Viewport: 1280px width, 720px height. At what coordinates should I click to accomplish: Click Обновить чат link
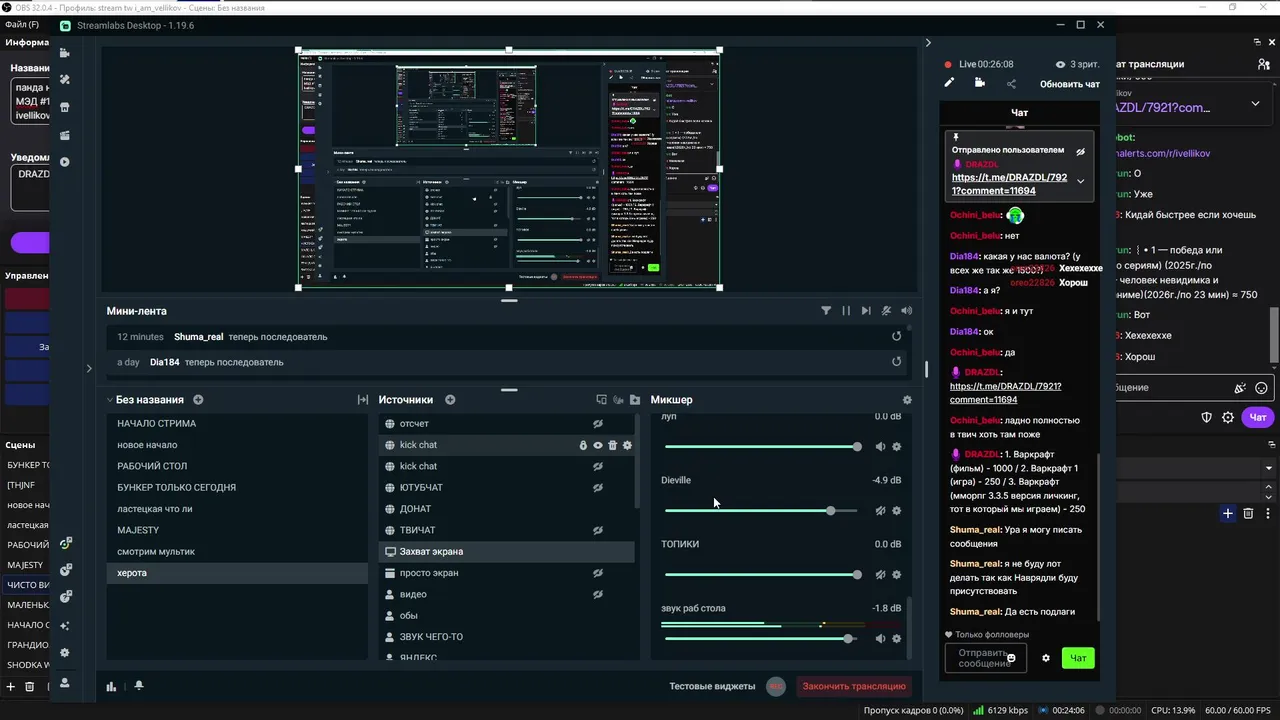pyautogui.click(x=1070, y=84)
